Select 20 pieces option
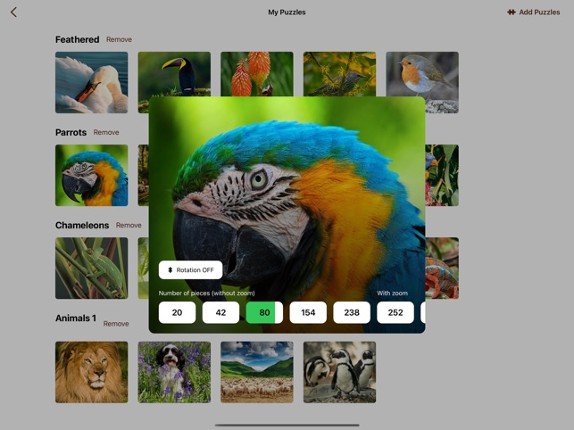 [177, 313]
